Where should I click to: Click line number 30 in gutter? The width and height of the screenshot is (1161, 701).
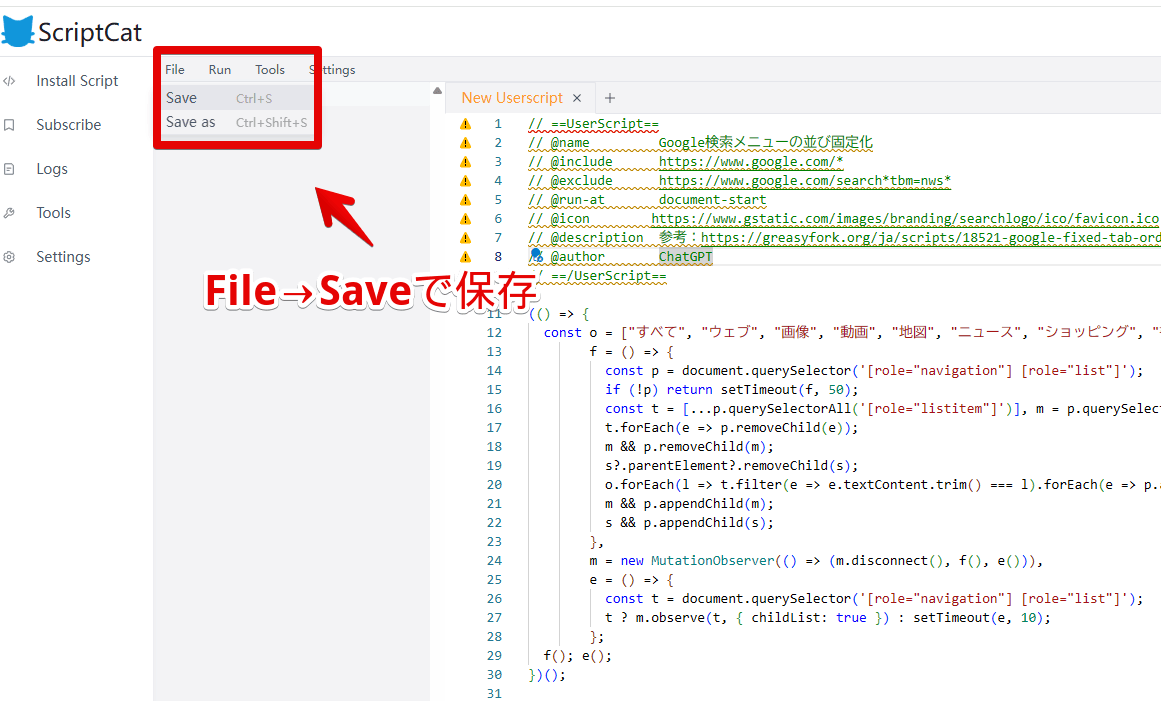pos(494,675)
